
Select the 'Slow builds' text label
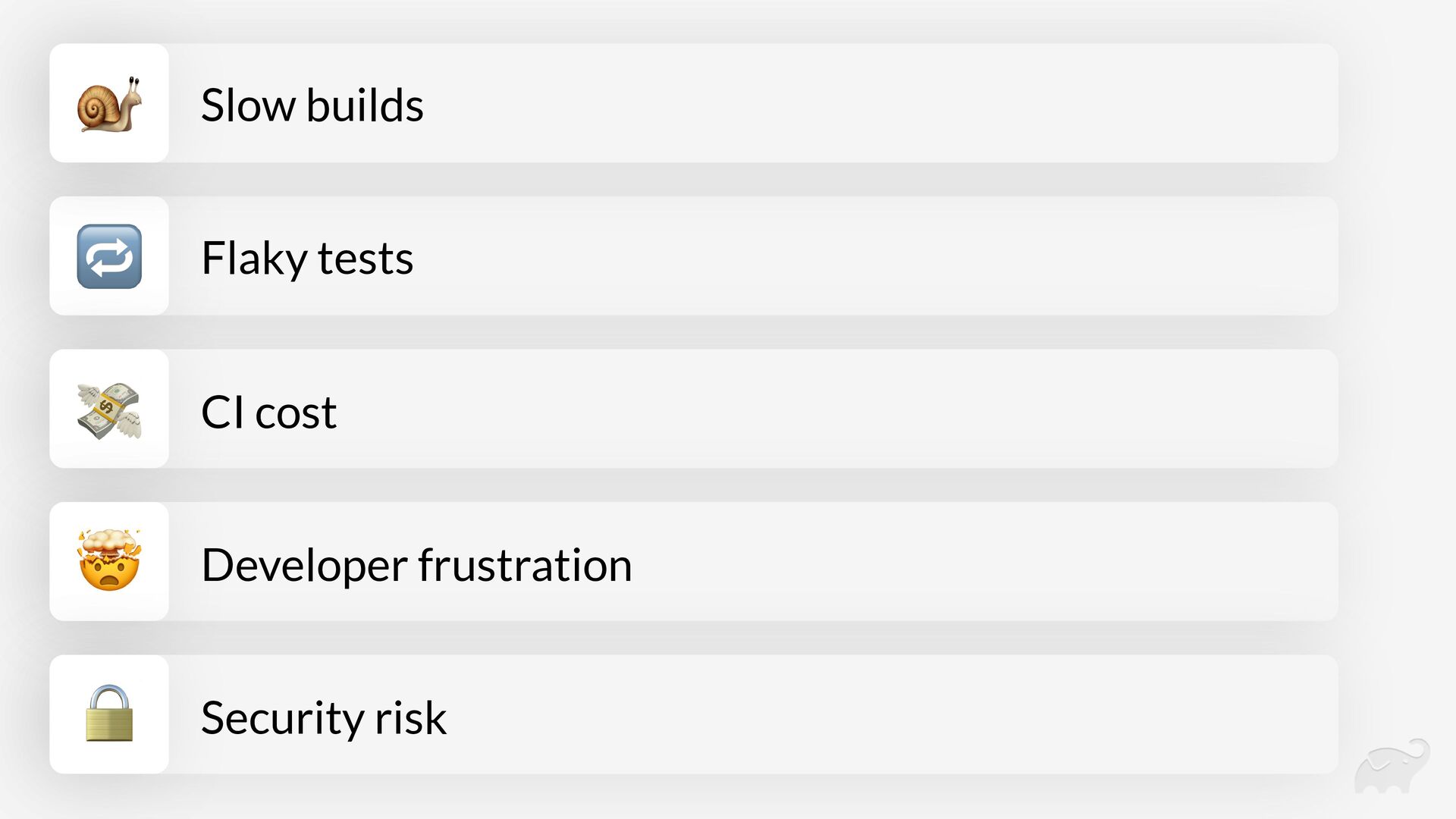pos(312,105)
